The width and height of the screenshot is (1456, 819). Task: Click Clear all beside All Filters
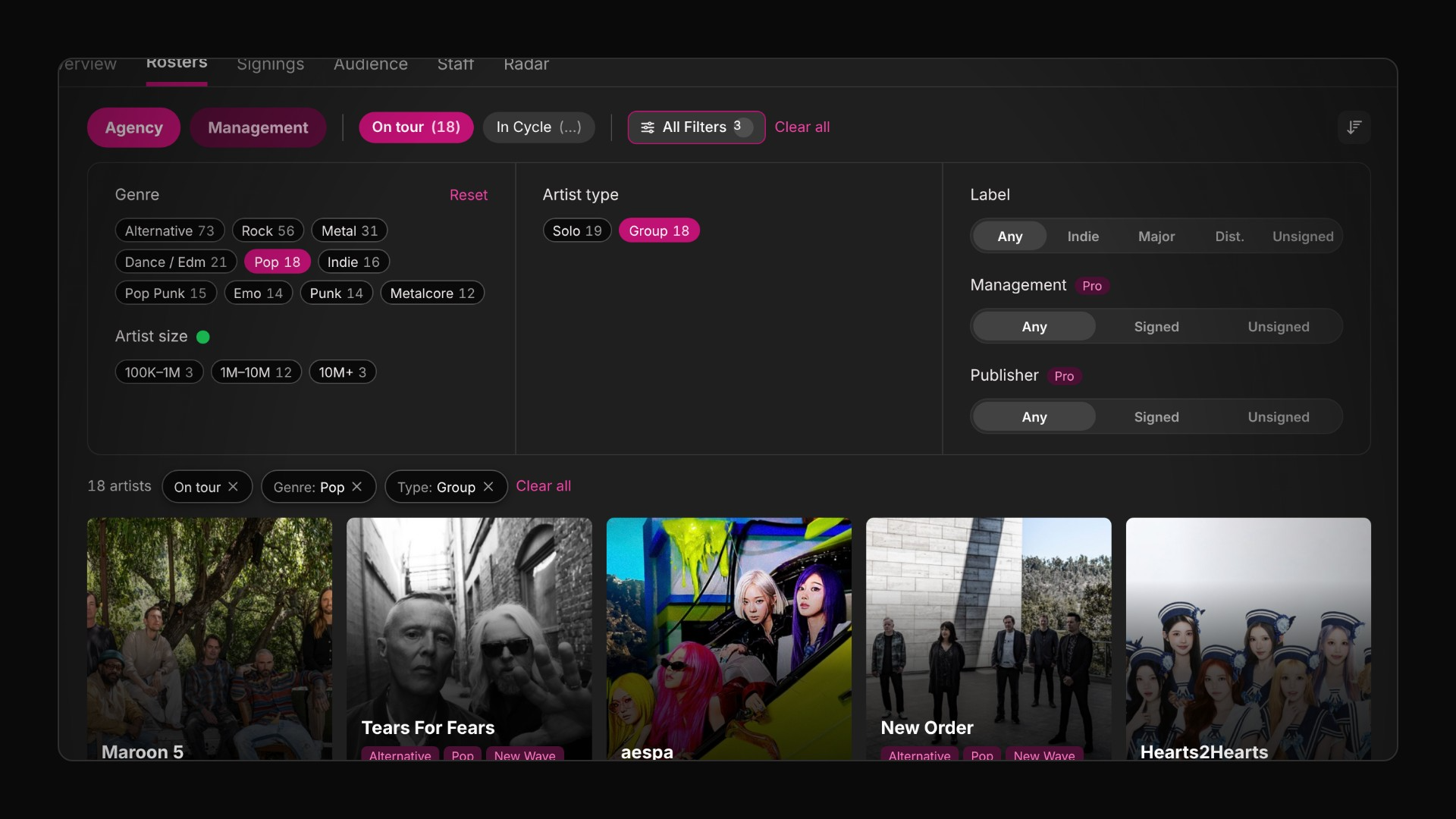click(x=802, y=127)
